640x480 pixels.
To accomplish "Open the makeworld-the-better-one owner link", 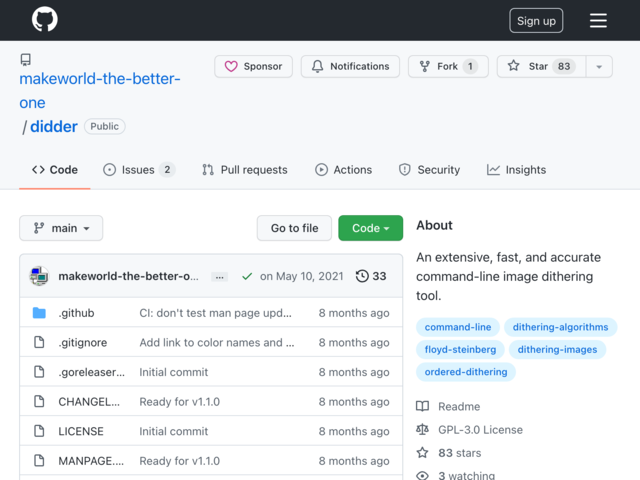I will pos(100,91).
